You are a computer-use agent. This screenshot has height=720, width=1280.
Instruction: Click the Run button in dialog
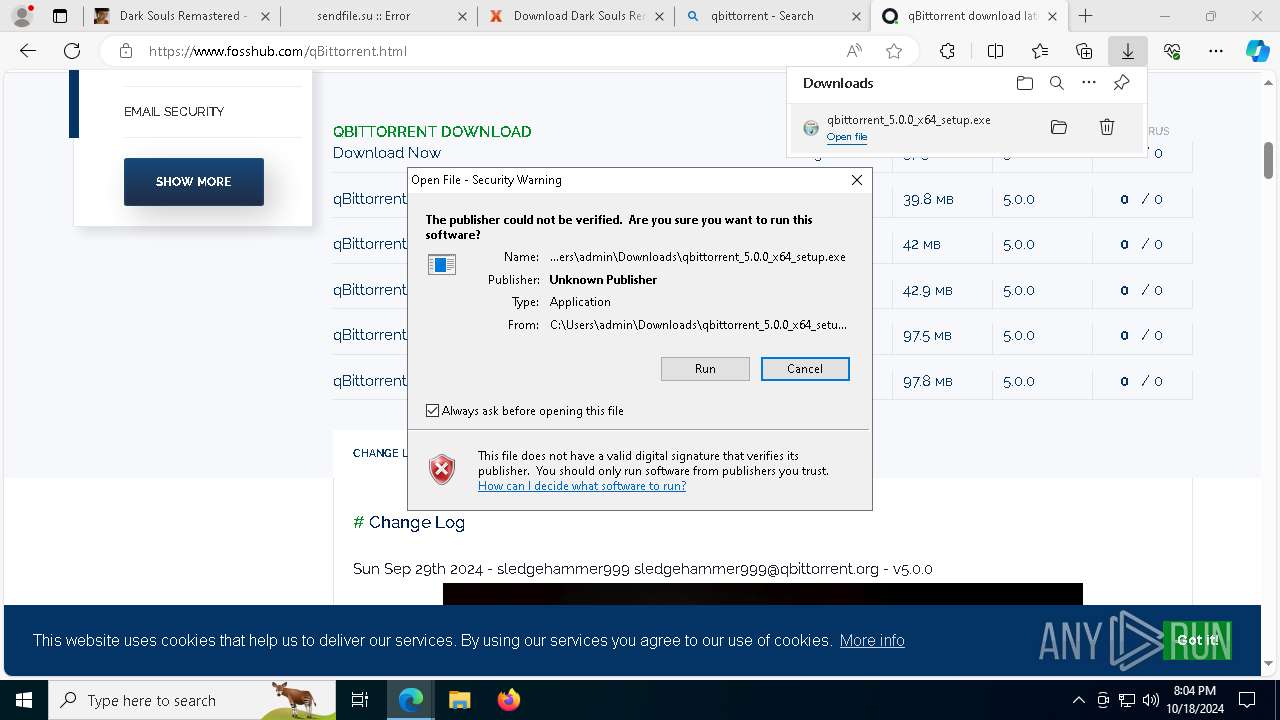(x=705, y=369)
